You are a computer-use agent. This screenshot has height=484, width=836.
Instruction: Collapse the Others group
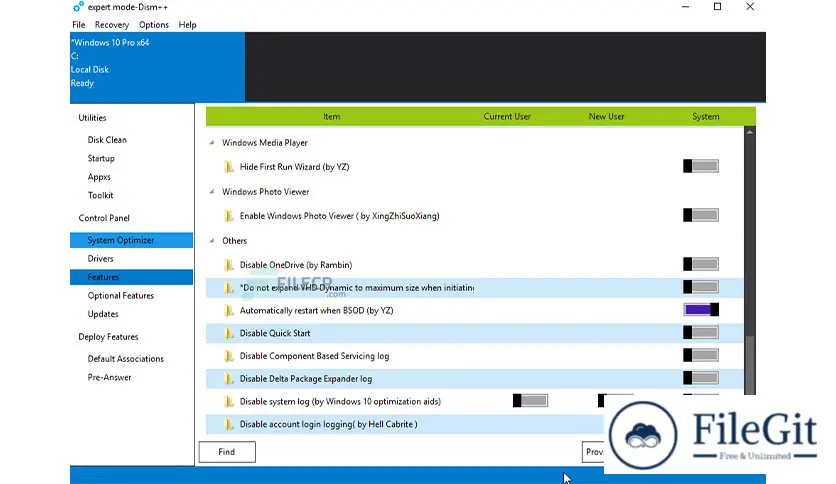[212, 241]
